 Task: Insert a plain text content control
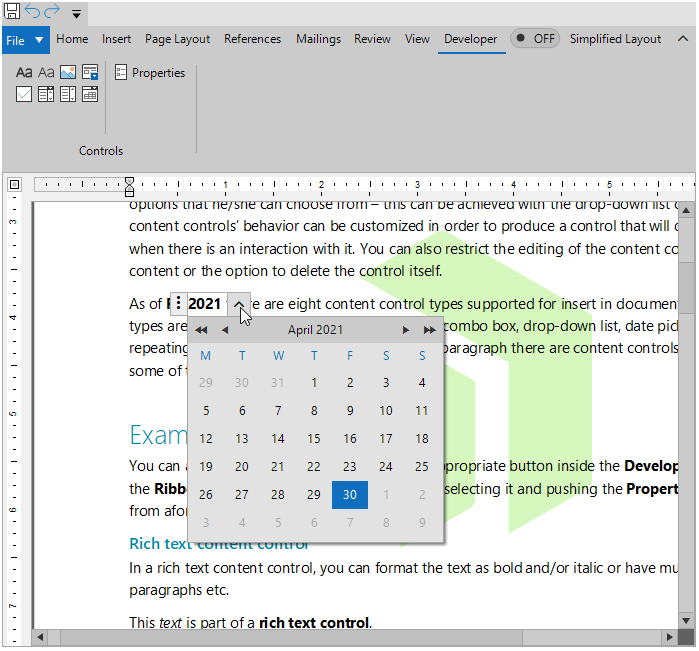(x=46, y=72)
